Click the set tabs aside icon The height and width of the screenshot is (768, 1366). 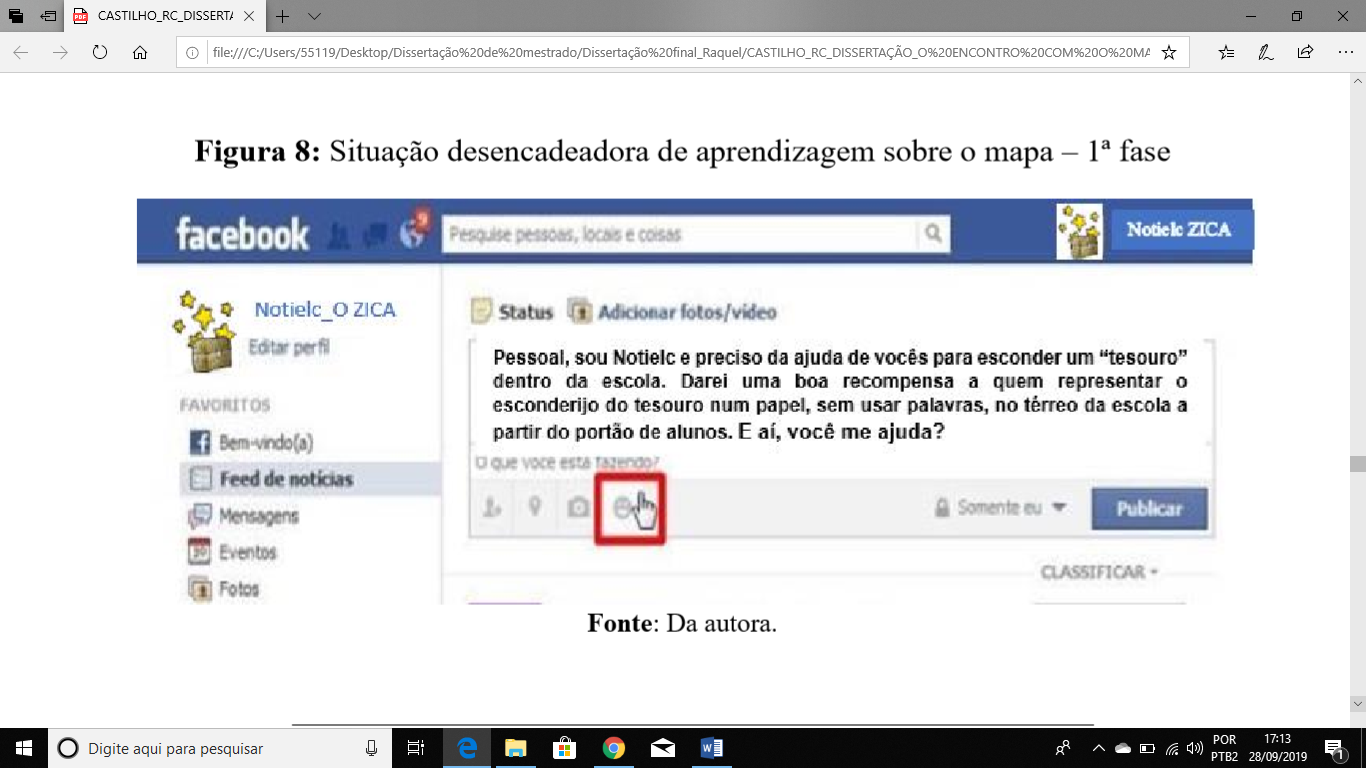point(48,16)
